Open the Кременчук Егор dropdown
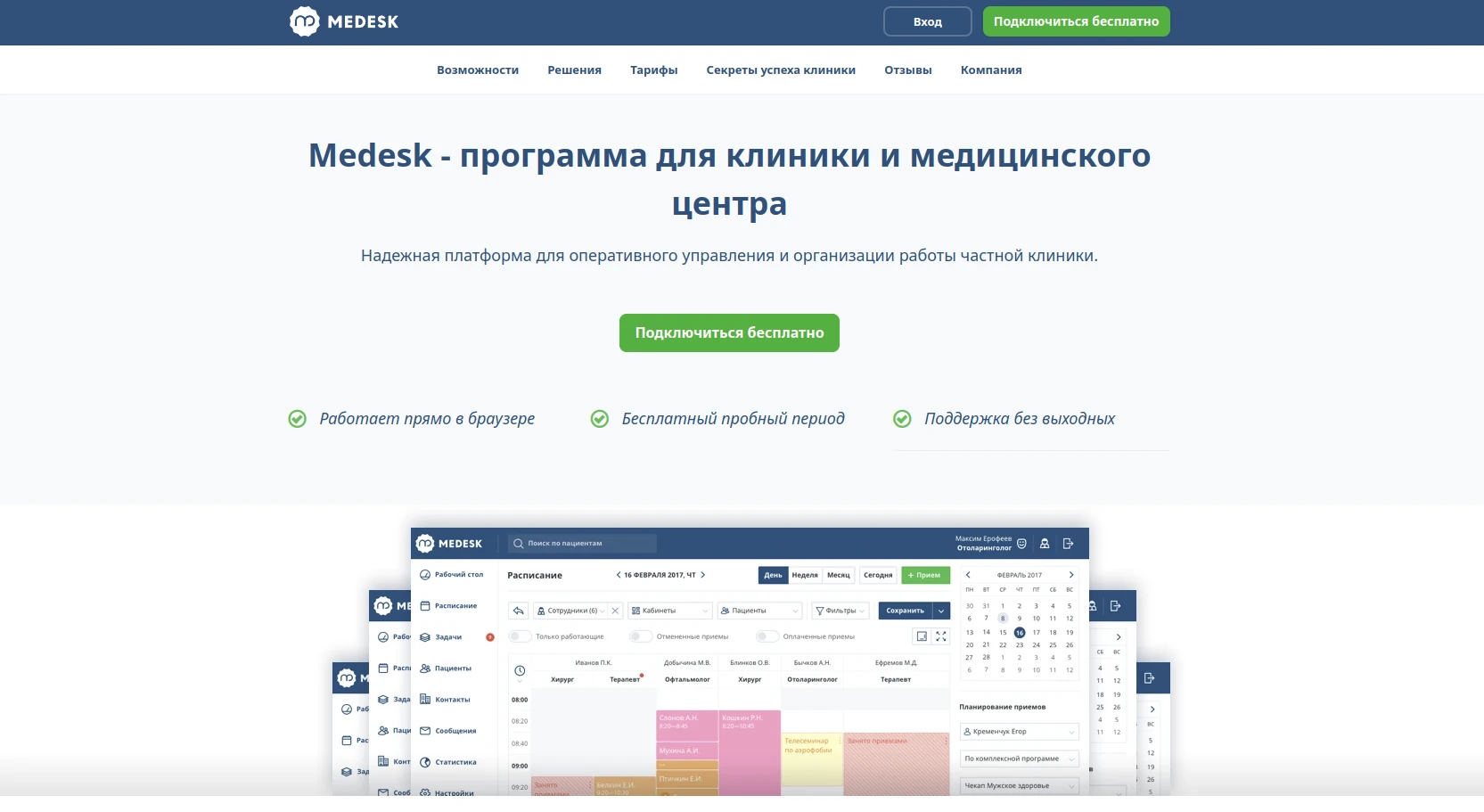Viewport: 1484px width, 812px height. coord(1019,732)
